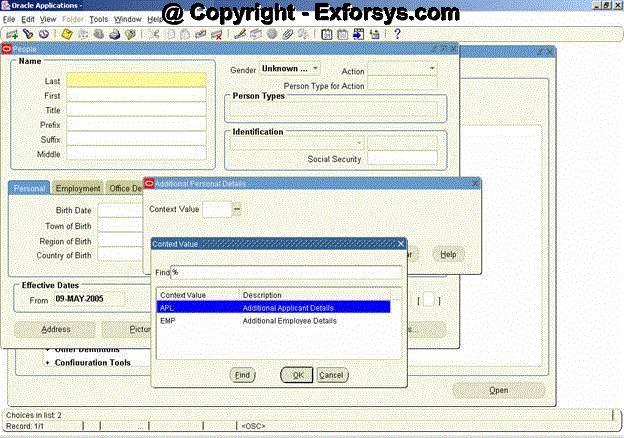The height and width of the screenshot is (438, 624).
Task: Click the Attachments paperclip toolbar icon
Action: [x=288, y=33]
